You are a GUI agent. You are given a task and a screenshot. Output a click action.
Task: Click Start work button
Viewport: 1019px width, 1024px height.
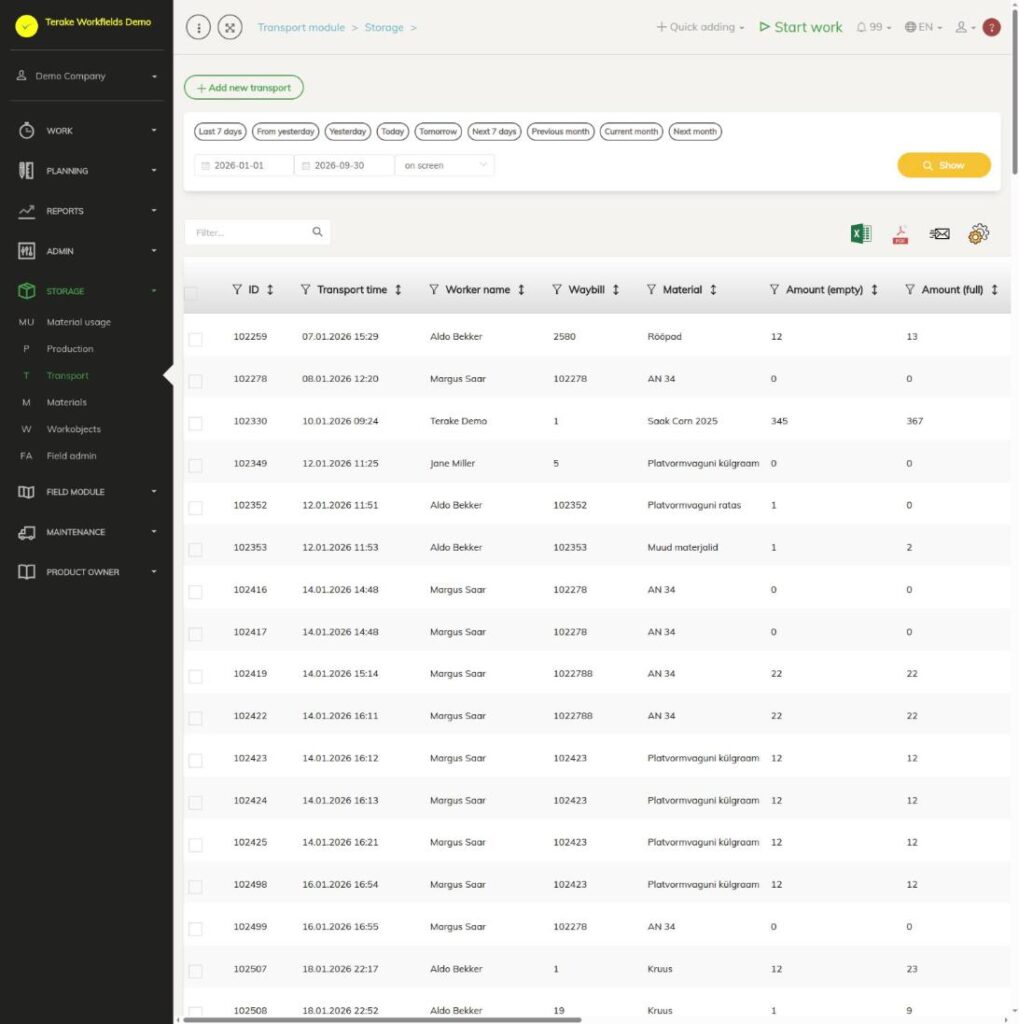click(x=801, y=27)
